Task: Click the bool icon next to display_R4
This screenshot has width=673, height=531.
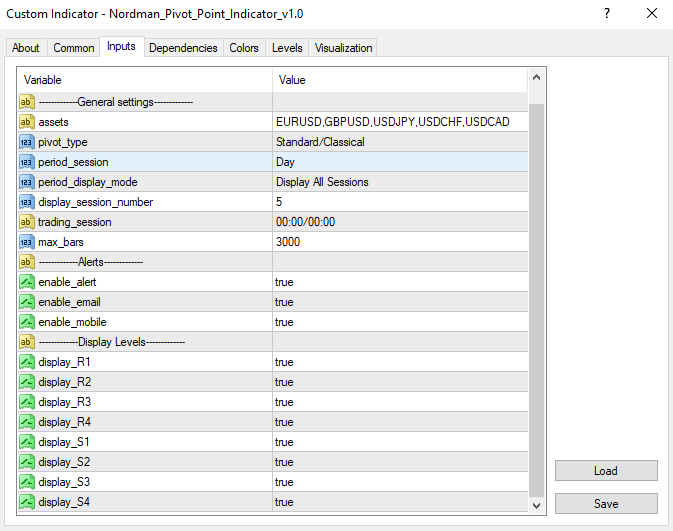Action: pos(27,422)
